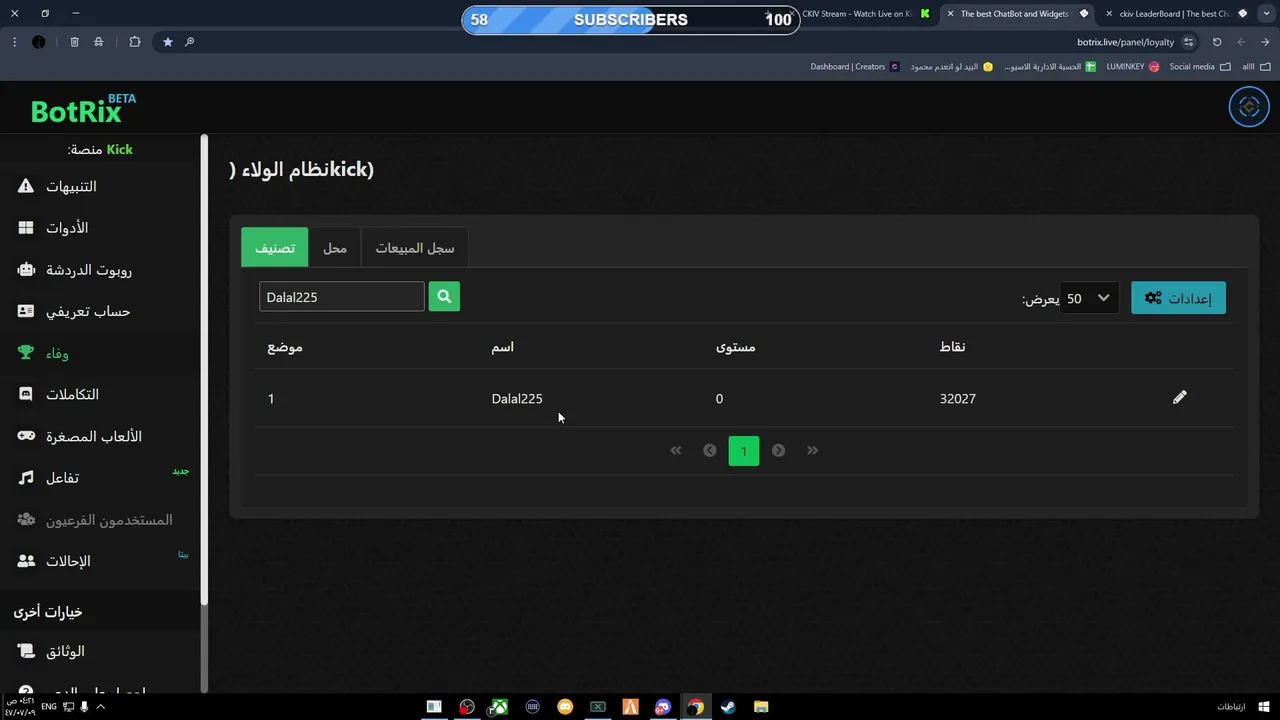The width and height of the screenshot is (1280, 720).
Task: Open the round account avatar in header
Action: click(x=1249, y=107)
